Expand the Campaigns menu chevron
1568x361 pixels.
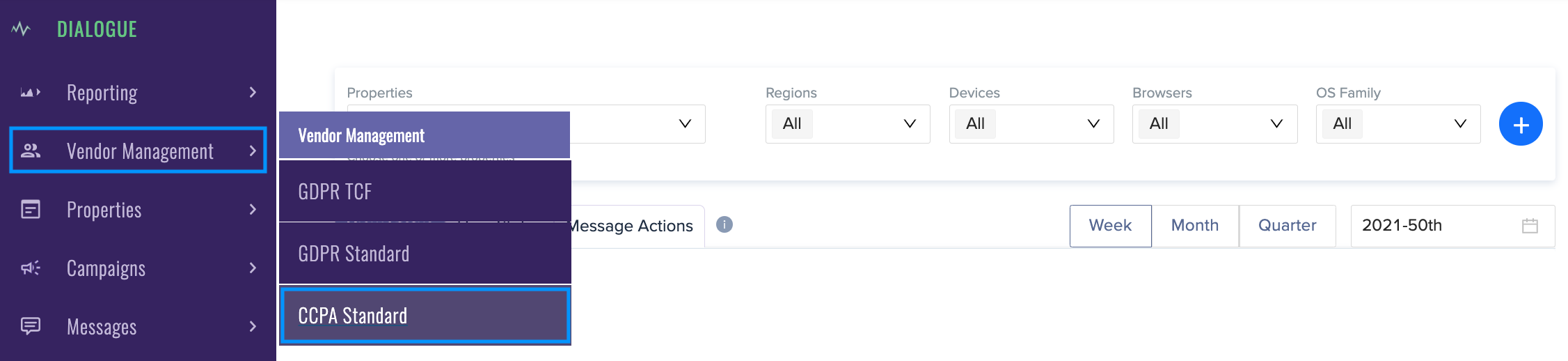pyautogui.click(x=253, y=268)
